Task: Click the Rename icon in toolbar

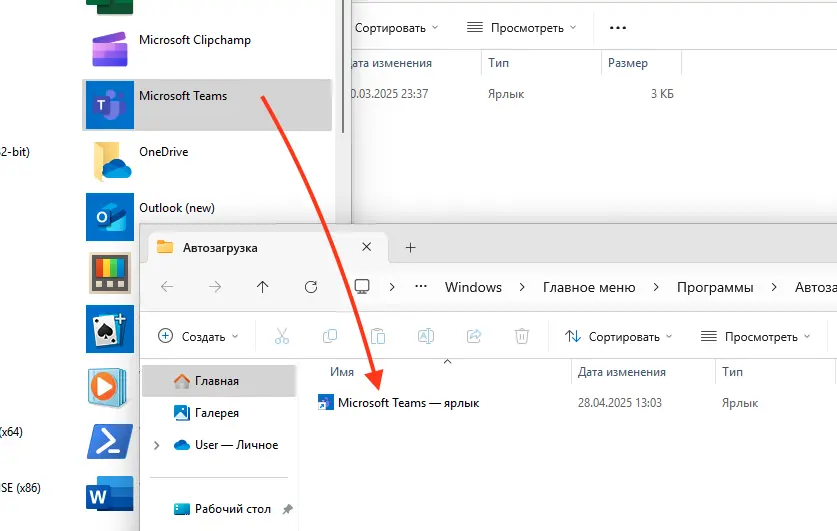Action: point(425,336)
